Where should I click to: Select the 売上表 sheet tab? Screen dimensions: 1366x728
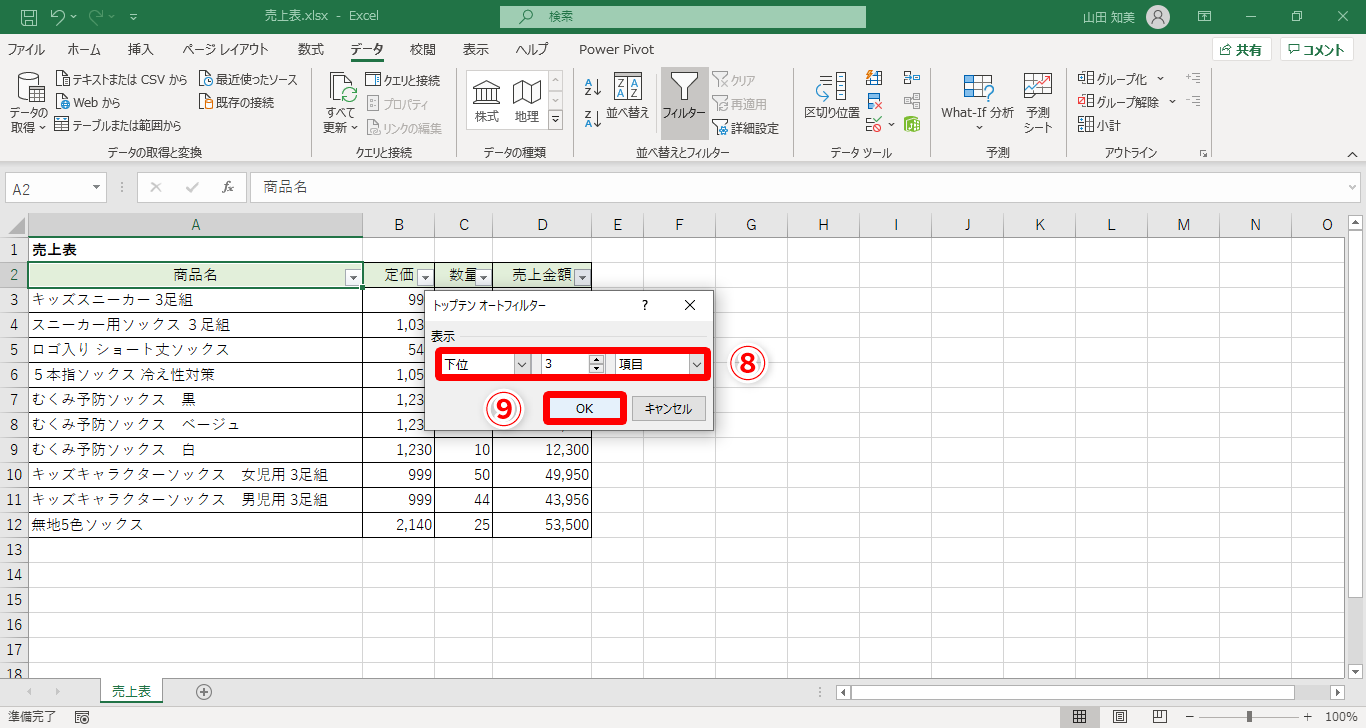pyautogui.click(x=131, y=691)
